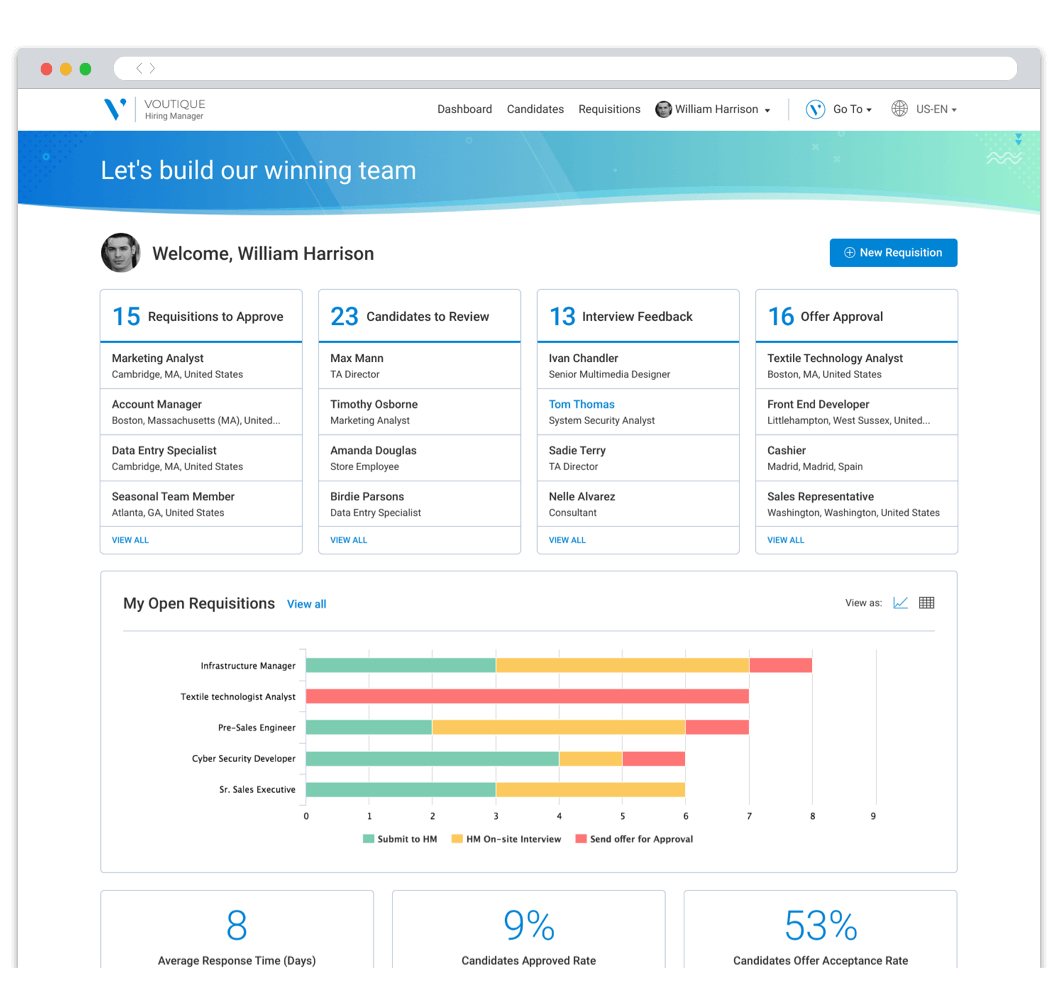Open View all under My Open Requisitions
The width and height of the screenshot is (1058, 986).
click(x=306, y=603)
